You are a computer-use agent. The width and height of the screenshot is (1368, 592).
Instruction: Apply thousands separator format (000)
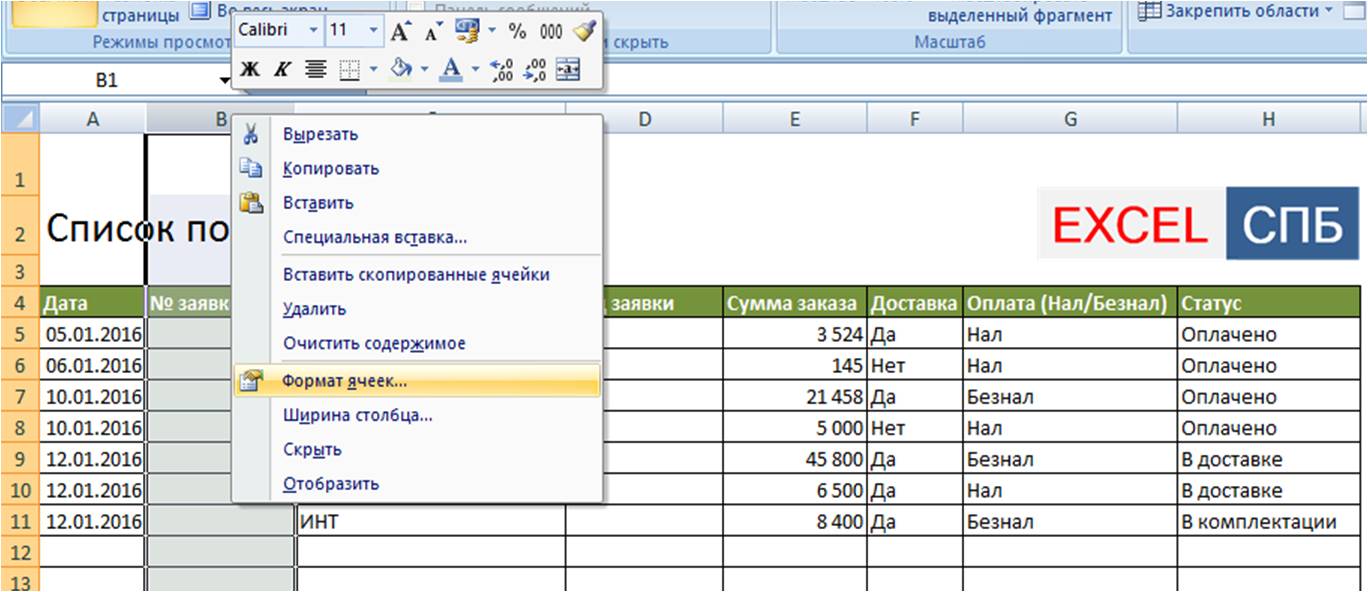pos(551,32)
